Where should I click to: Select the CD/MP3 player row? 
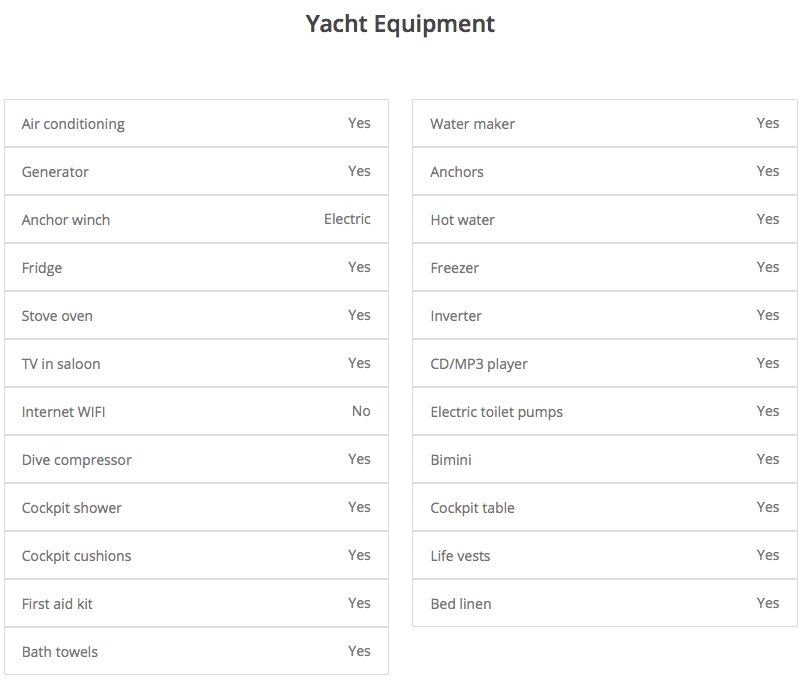pyautogui.click(x=605, y=364)
